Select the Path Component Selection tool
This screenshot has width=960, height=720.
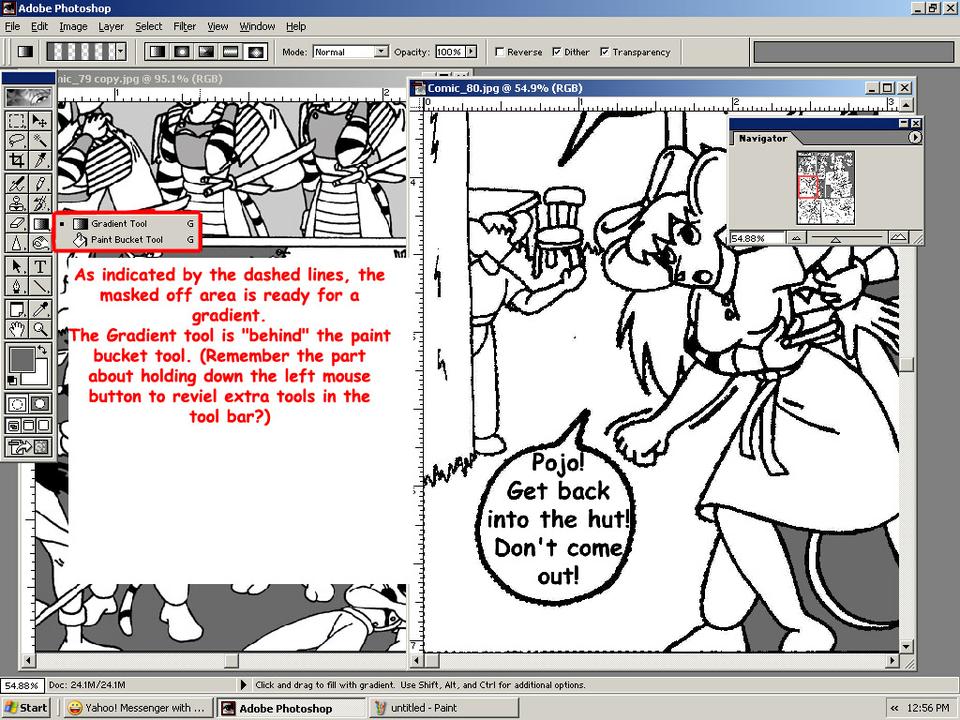point(17,266)
